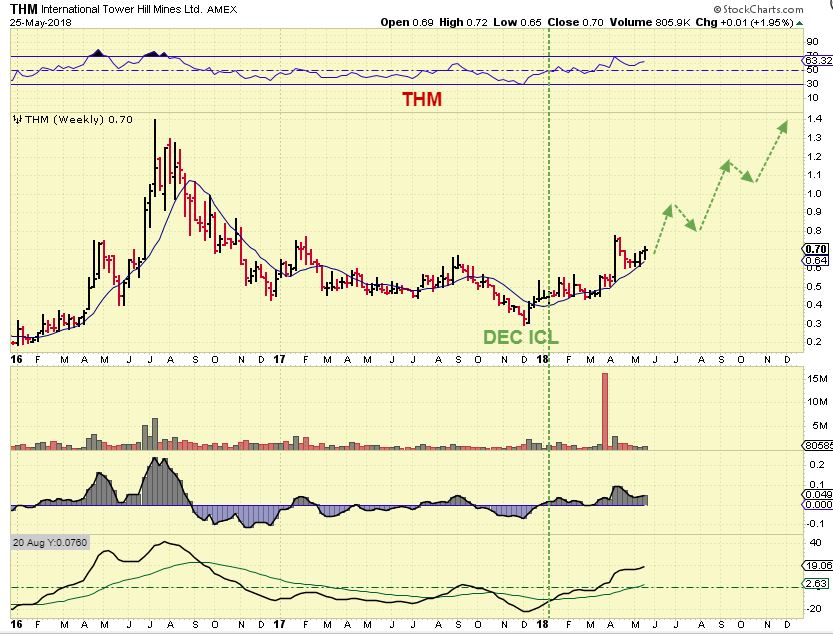Viewport: 833px width, 634px height.
Task: Click the copyright icon of StockCharts.com
Action: pyautogui.click(x=717, y=9)
